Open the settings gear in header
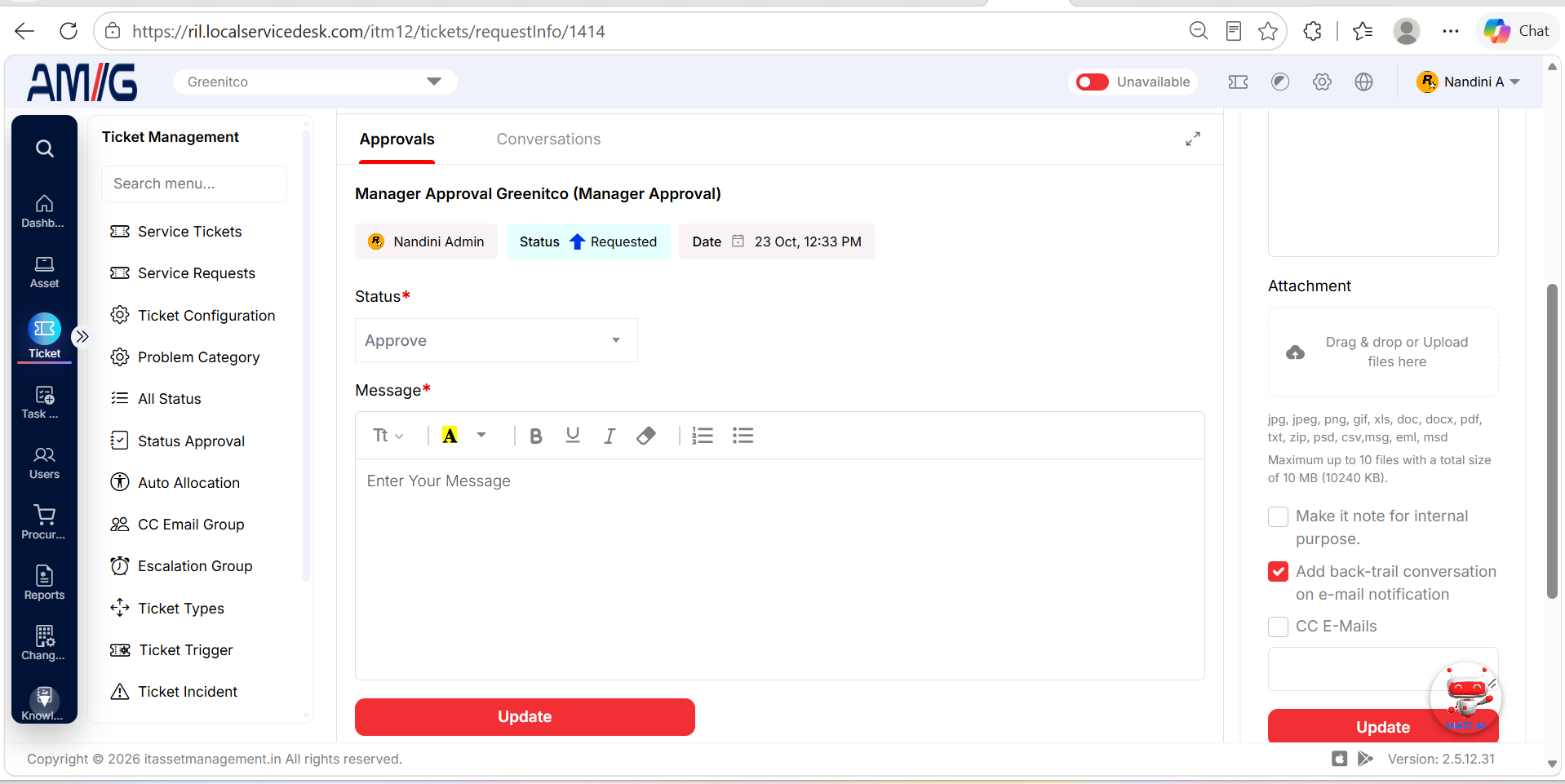The image size is (1565, 784). (x=1322, y=82)
